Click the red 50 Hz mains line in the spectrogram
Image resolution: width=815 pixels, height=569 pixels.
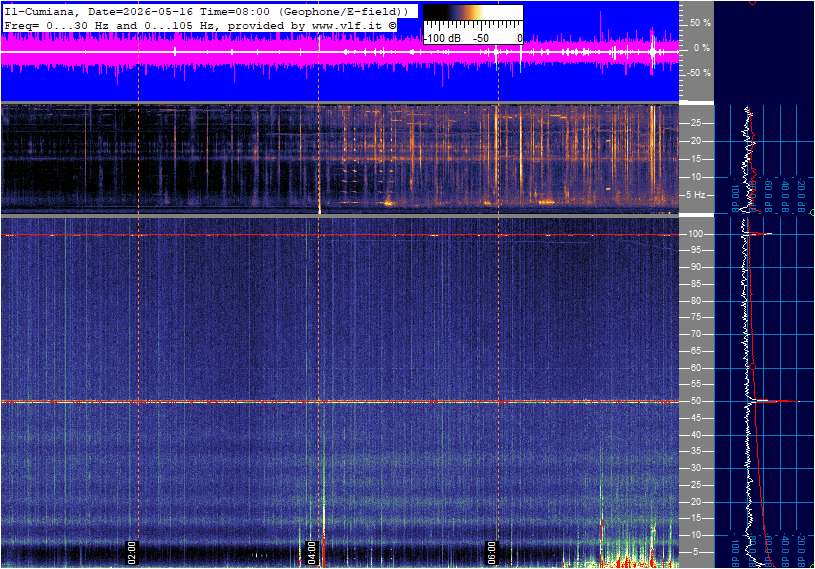click(340, 402)
